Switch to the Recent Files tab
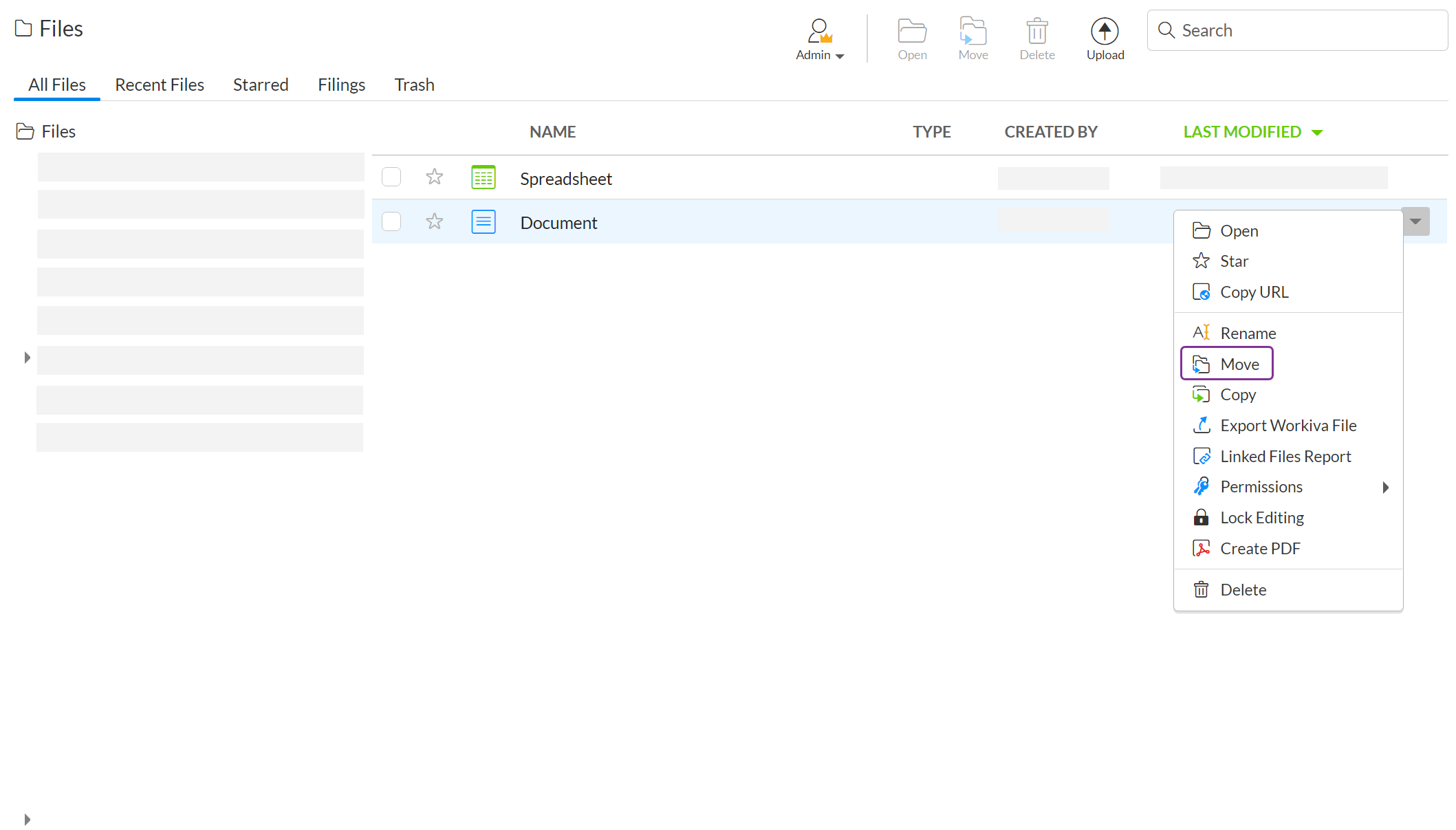This screenshot has width=1456, height=830. [x=160, y=85]
